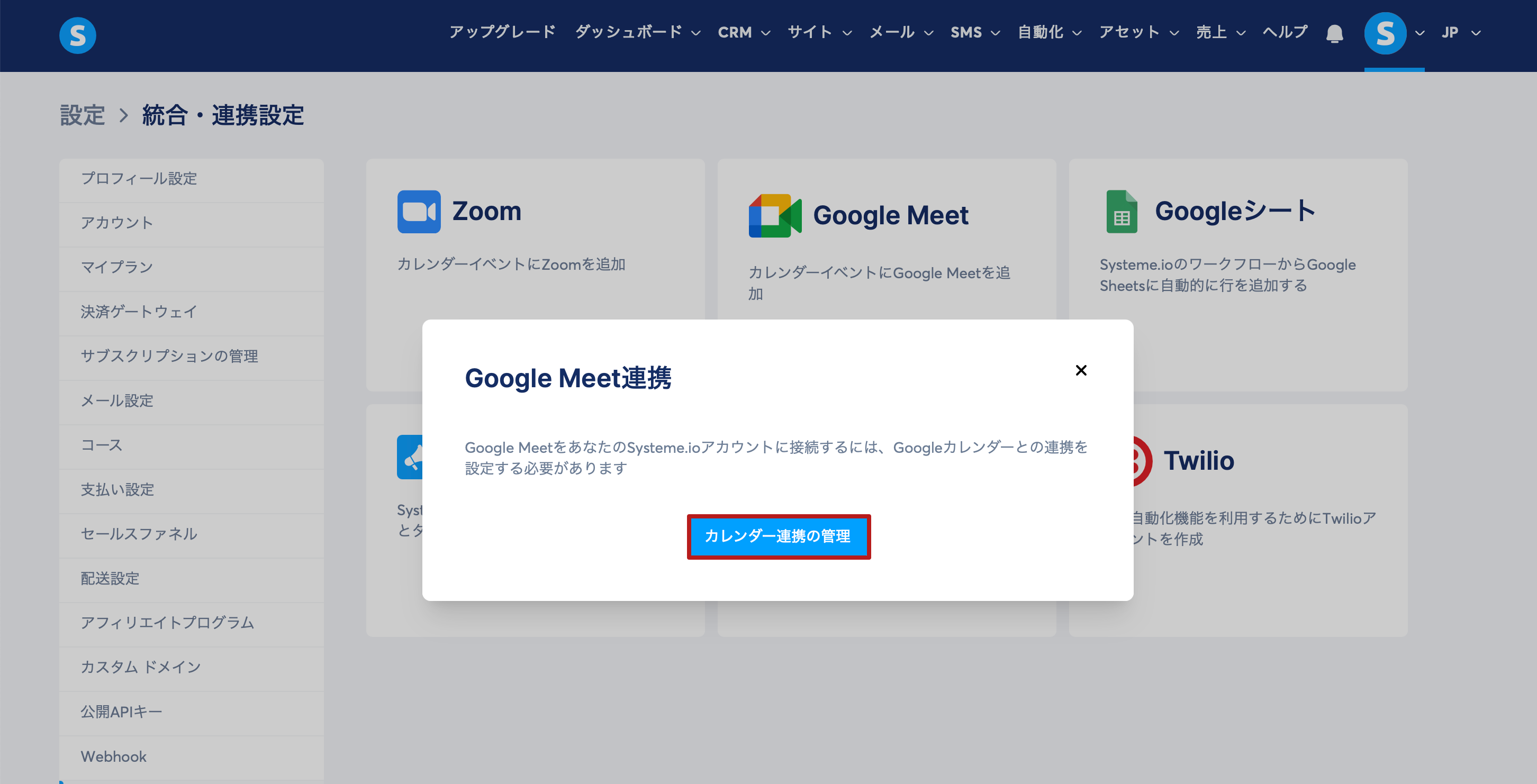
Task: Close the Google Meet integration dialog
Action: coord(1081,370)
